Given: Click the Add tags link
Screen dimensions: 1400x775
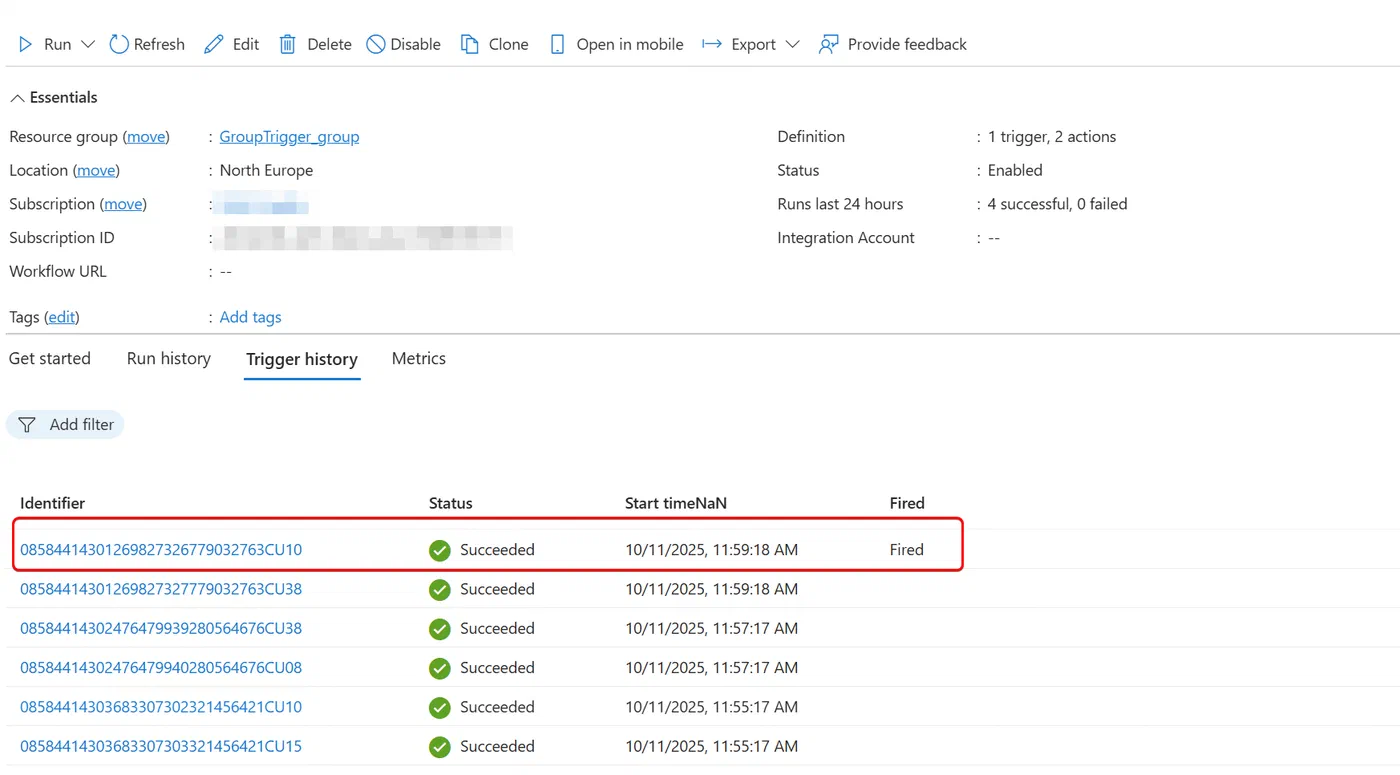Looking at the screenshot, I should coord(250,317).
